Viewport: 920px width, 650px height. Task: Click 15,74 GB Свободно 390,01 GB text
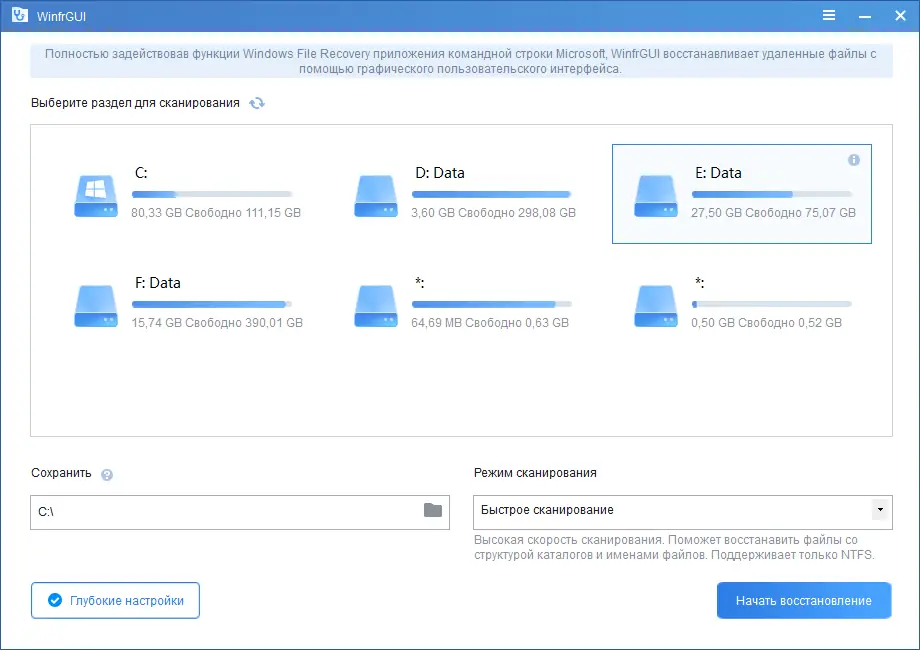pyautogui.click(x=217, y=323)
